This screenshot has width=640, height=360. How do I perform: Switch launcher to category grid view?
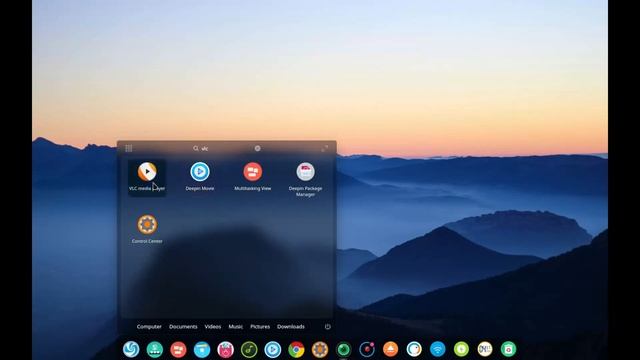pyautogui.click(x=129, y=148)
